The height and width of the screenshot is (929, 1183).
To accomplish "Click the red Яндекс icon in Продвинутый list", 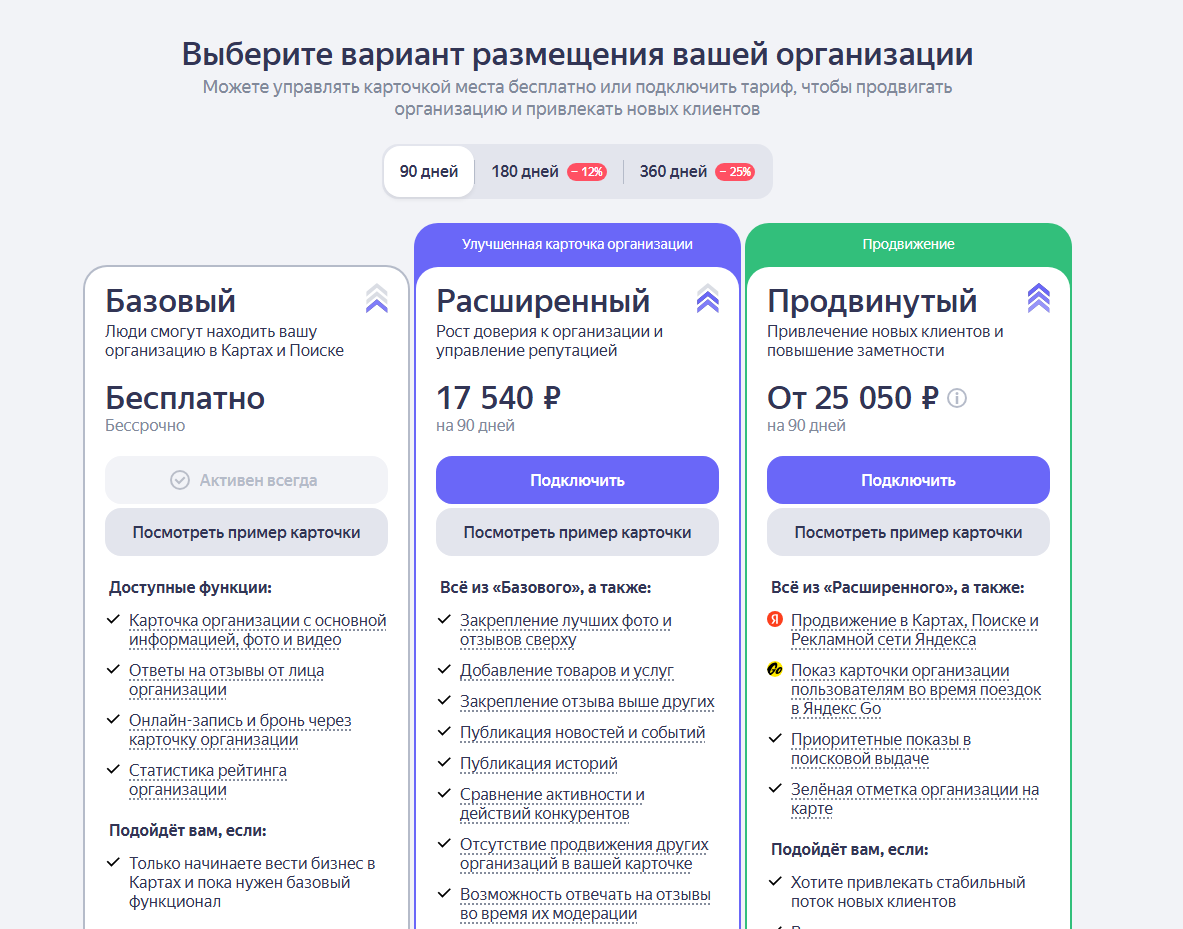I will [x=775, y=620].
